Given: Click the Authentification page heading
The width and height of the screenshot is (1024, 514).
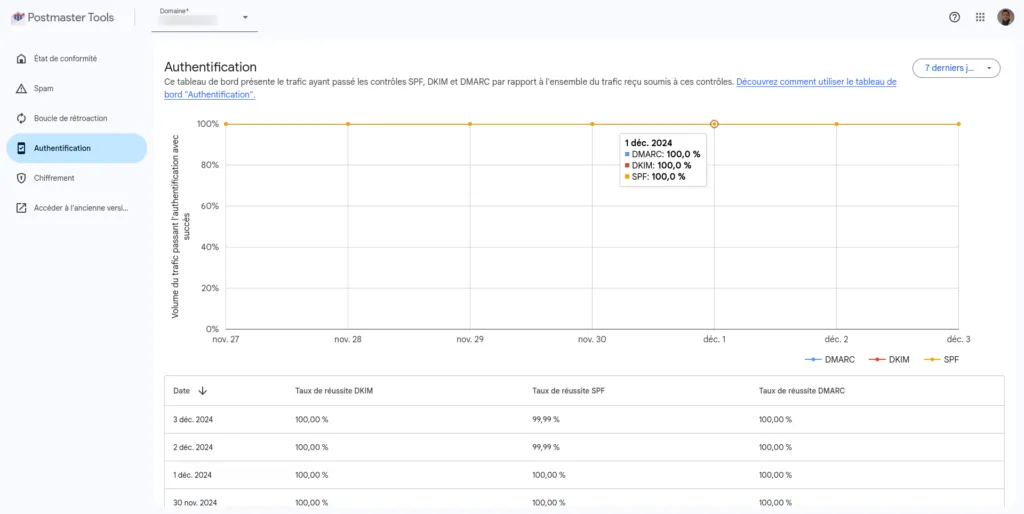Looking at the screenshot, I should coord(210,67).
